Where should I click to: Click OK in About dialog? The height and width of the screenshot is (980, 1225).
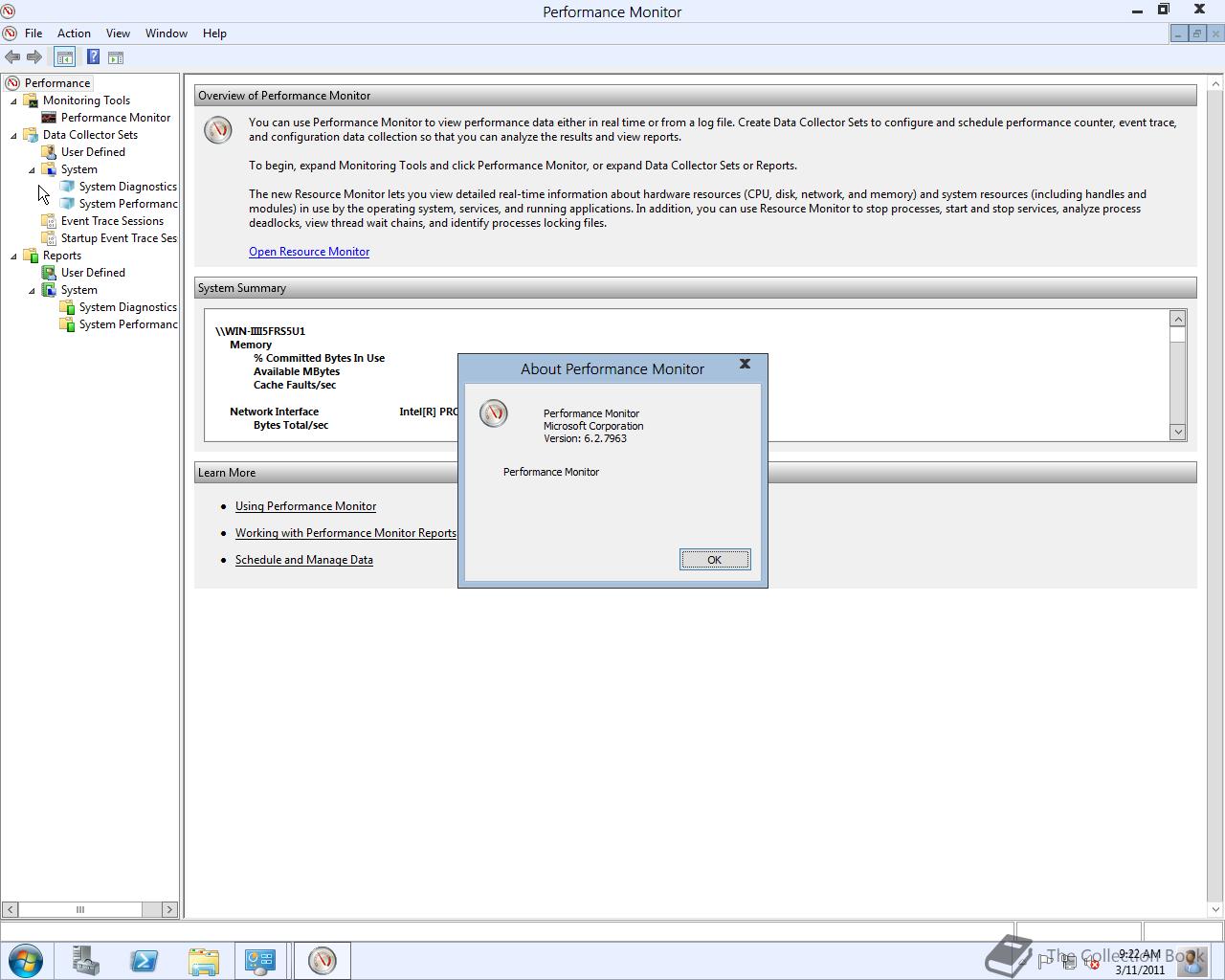click(715, 560)
